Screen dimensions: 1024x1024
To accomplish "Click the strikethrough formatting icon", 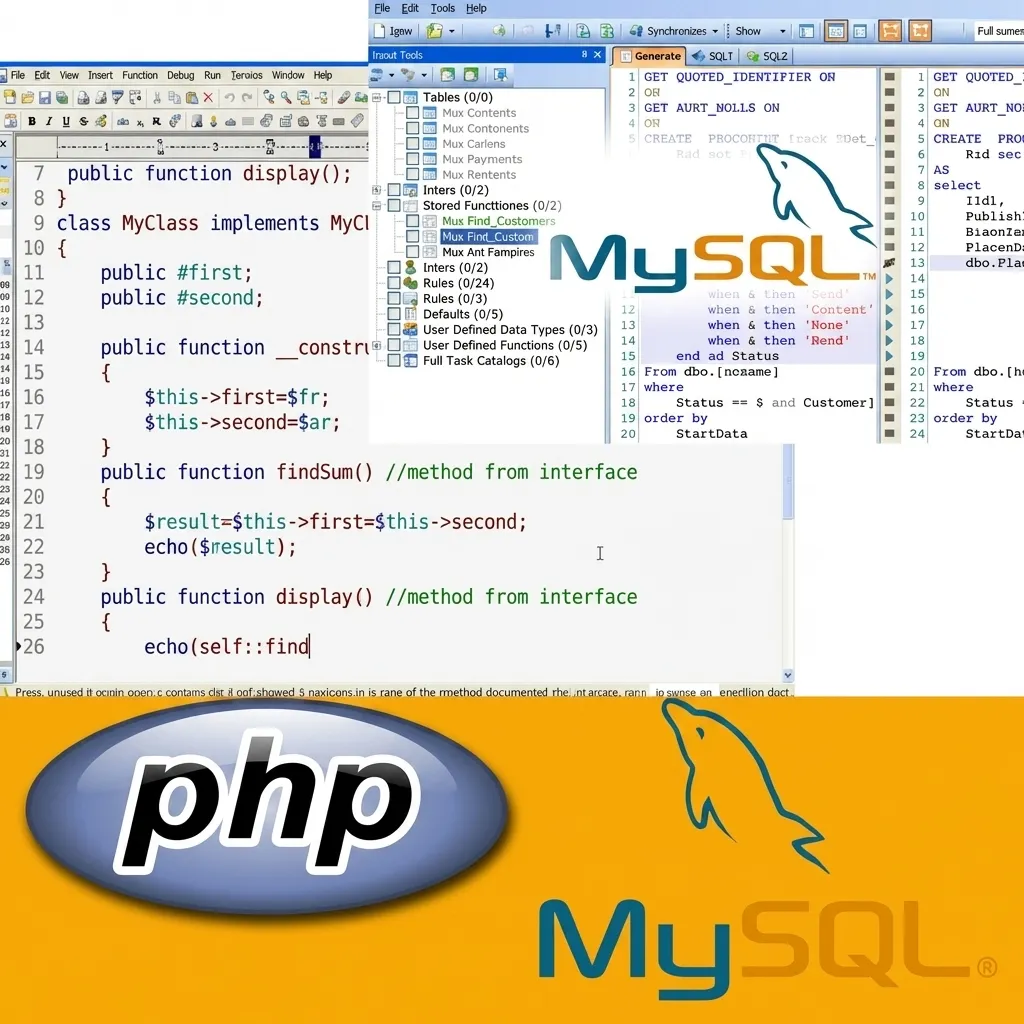I will (x=86, y=120).
